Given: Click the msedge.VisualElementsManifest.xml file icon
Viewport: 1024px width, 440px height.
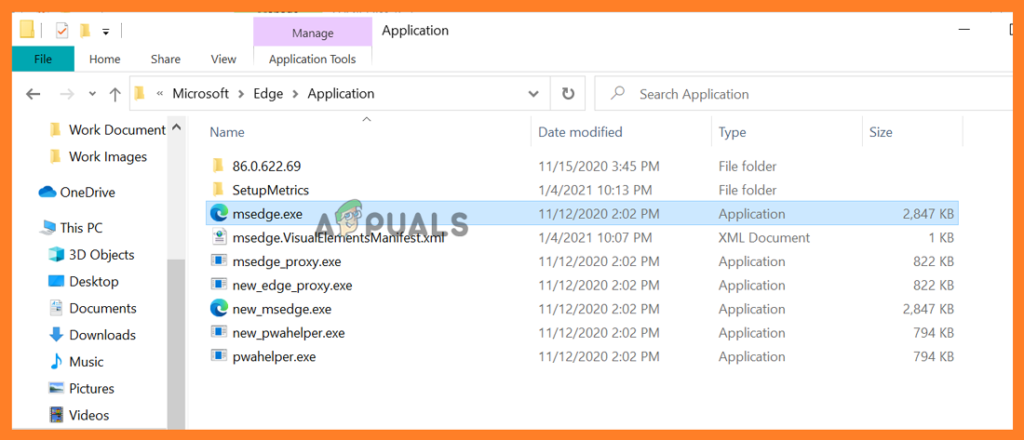Looking at the screenshot, I should click(x=219, y=238).
